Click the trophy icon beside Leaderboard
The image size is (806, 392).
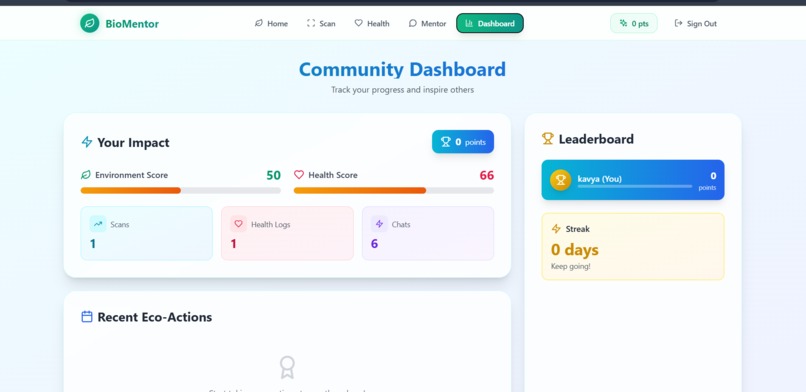coord(548,139)
